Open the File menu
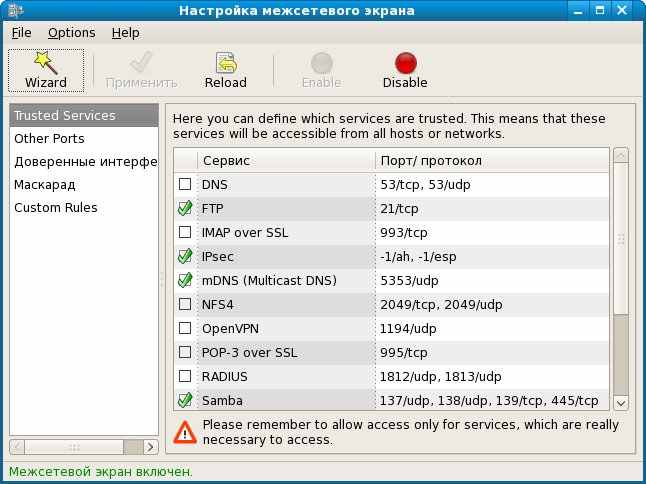The image size is (646, 484). point(21,33)
